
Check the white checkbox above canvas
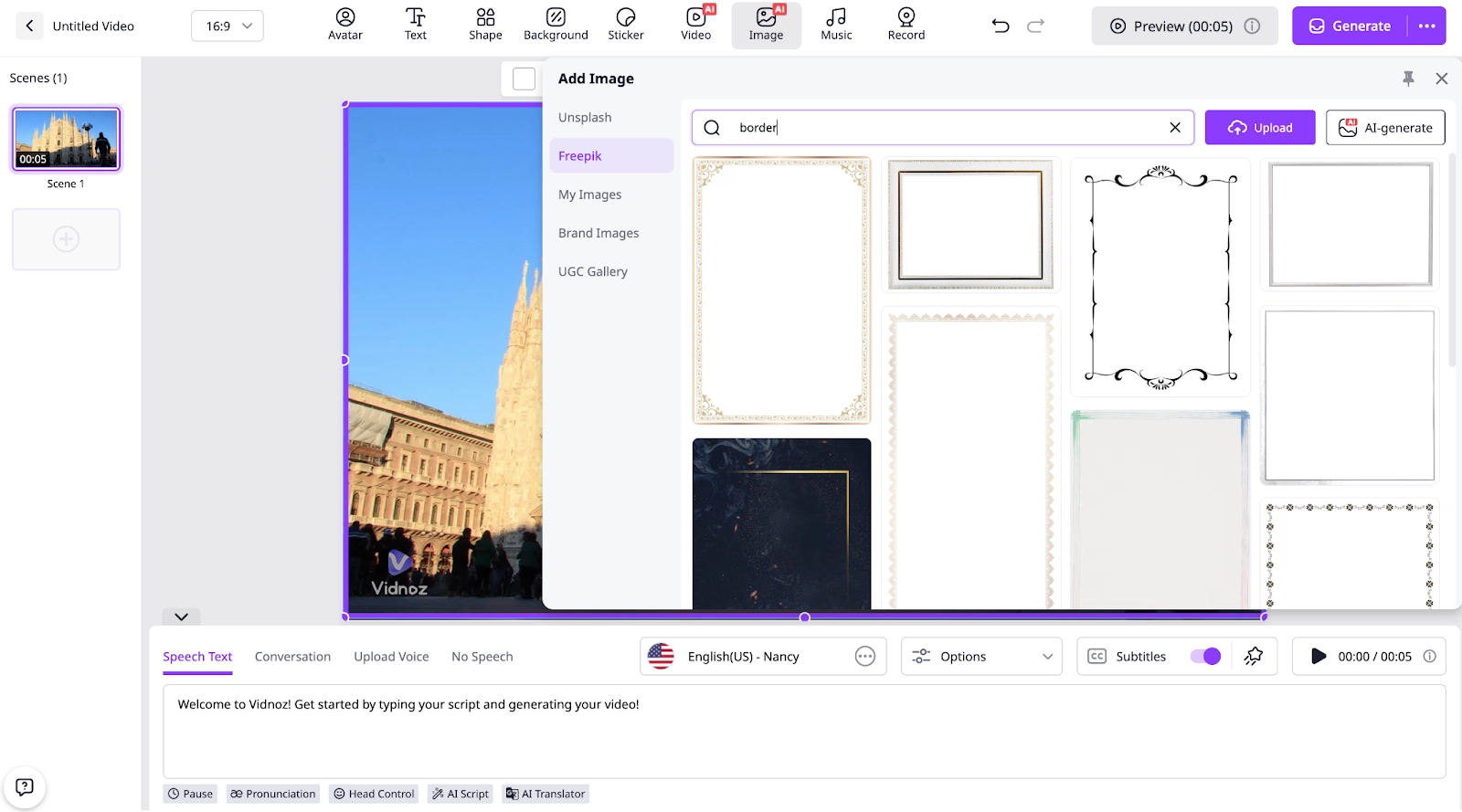[524, 79]
